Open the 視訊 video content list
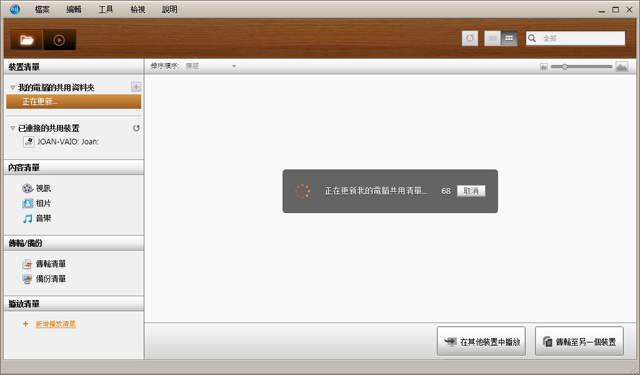The height and width of the screenshot is (375, 640). tap(43, 188)
